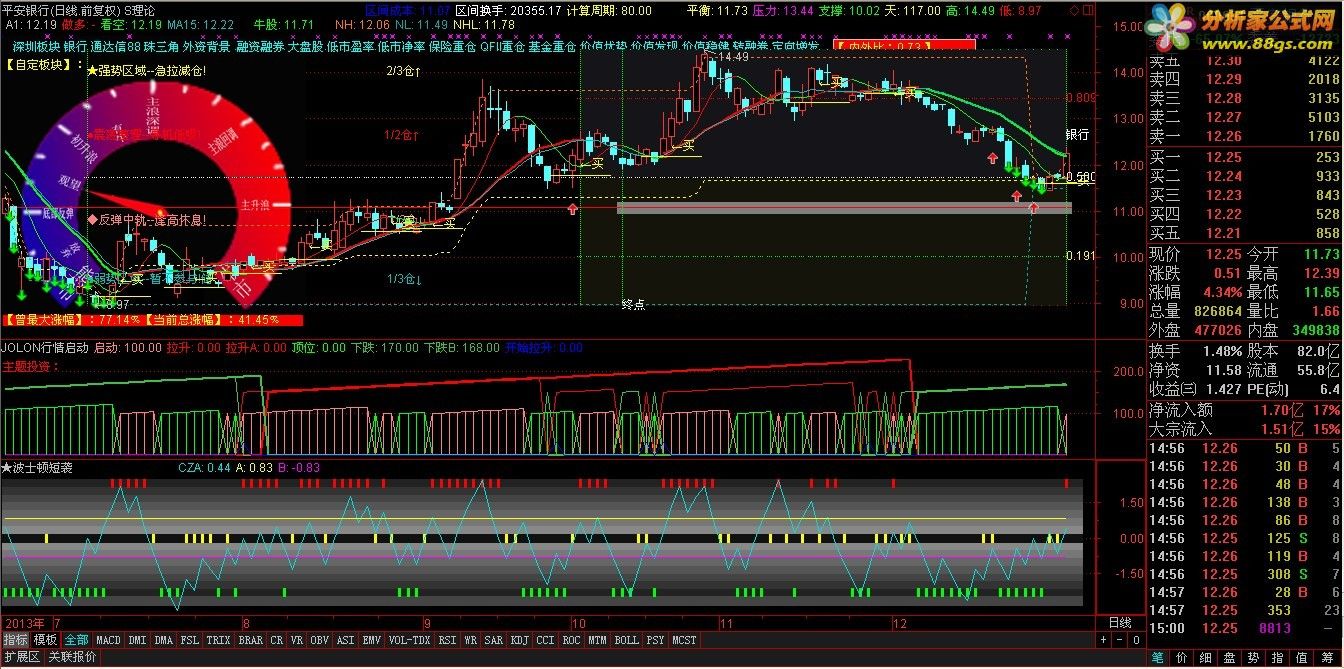The image size is (1344, 669).
Task: Open the MACD indicator tab
Action: click(x=108, y=640)
